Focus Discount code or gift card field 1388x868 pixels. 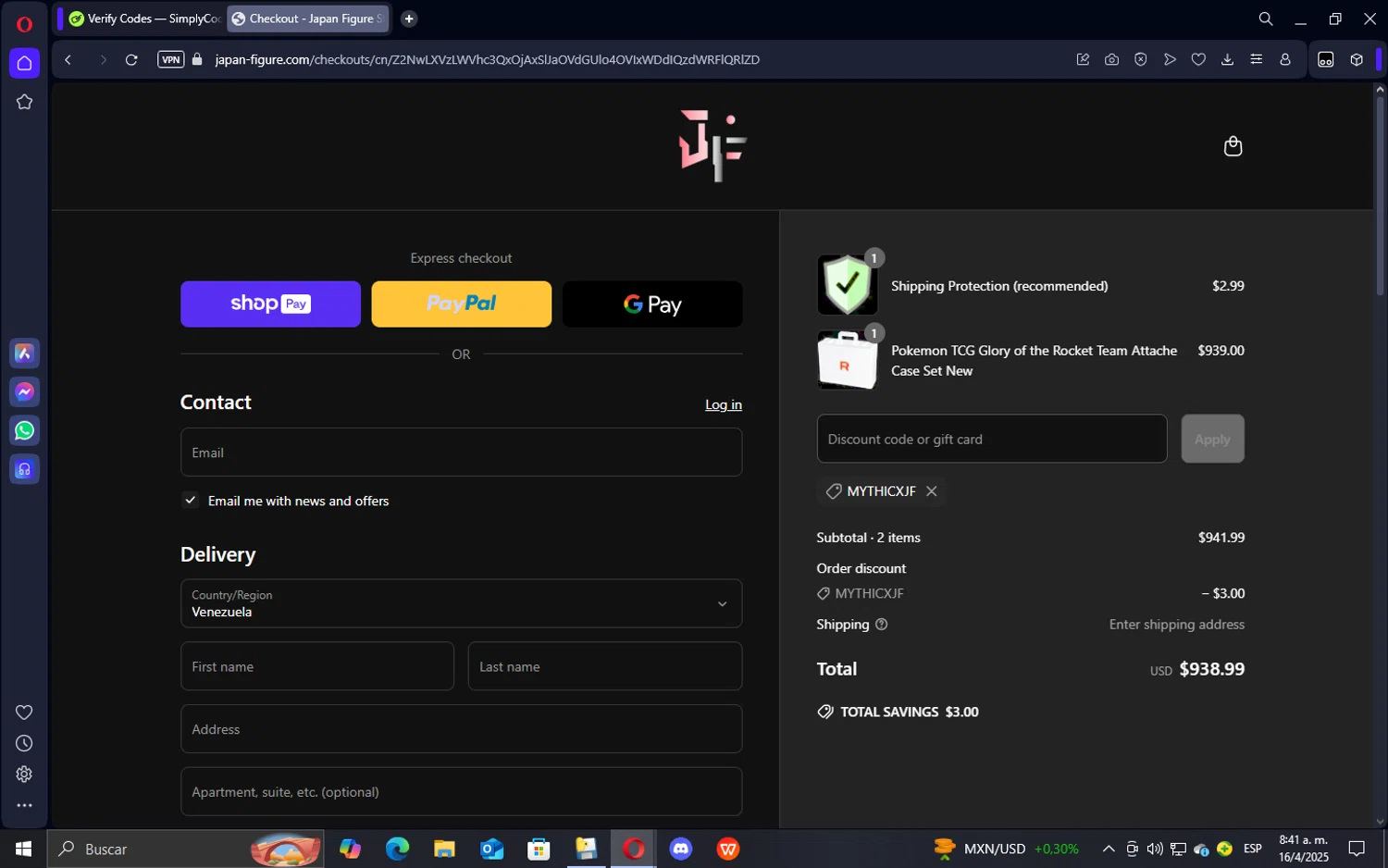992,439
